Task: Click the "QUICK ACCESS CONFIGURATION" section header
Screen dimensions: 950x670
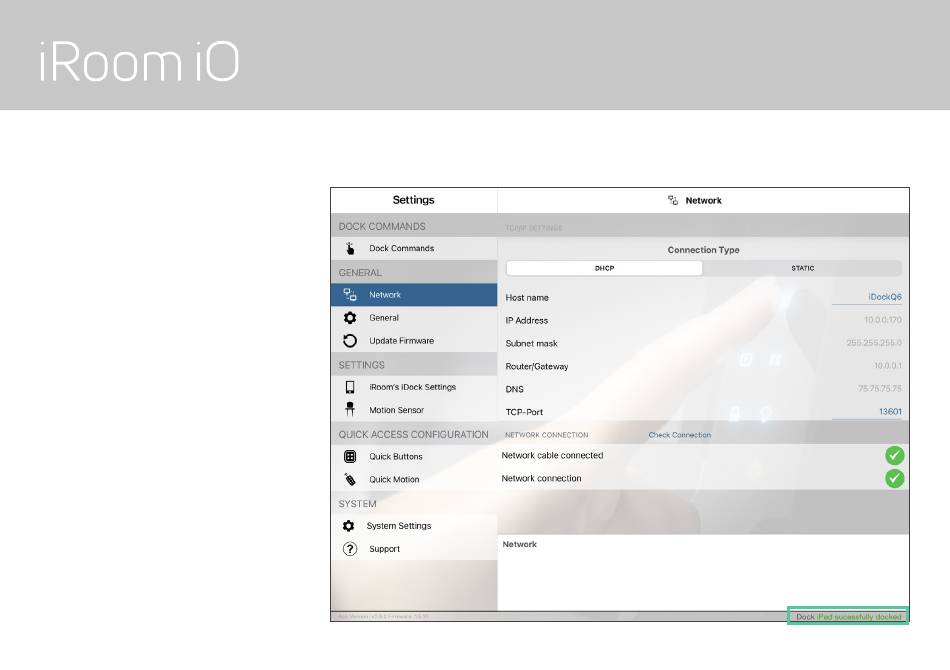Action: click(413, 434)
